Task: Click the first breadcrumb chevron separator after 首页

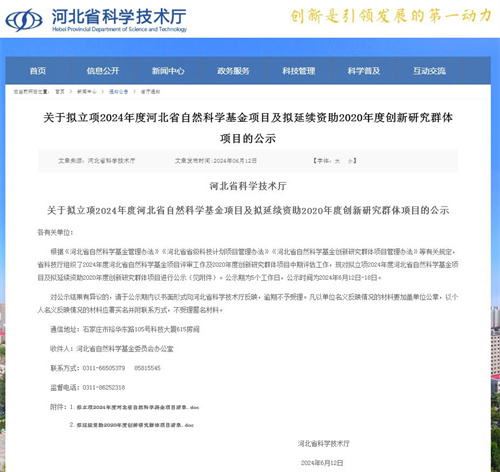Action: [x=71, y=92]
